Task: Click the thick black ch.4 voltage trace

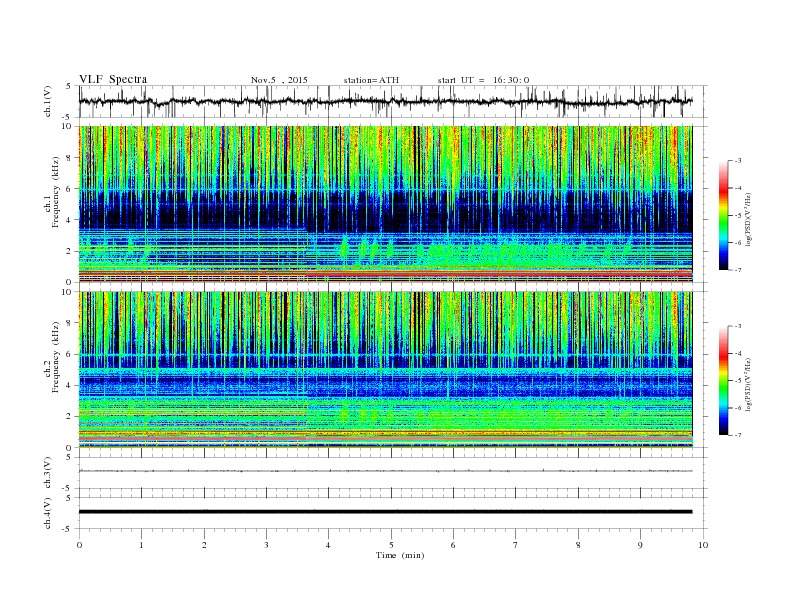Action: [x=385, y=512]
